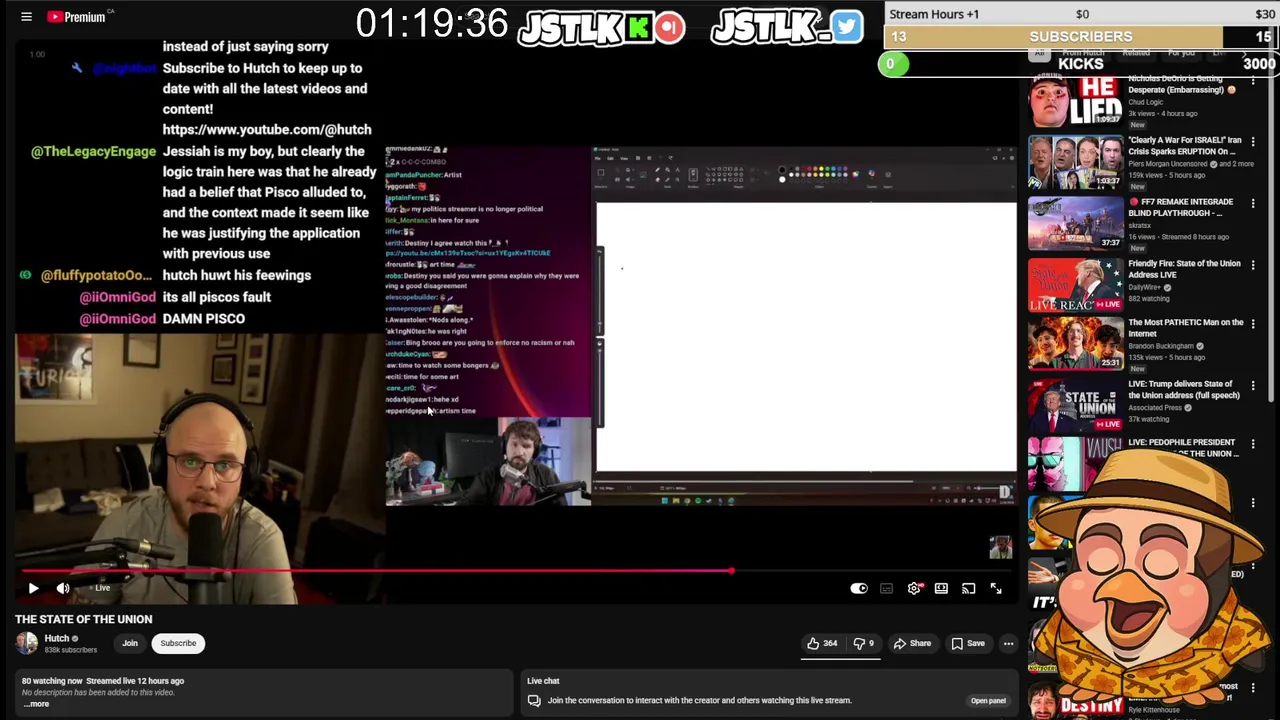The width and height of the screenshot is (1280, 720).
Task: Play the paused video
Action: tap(33, 589)
